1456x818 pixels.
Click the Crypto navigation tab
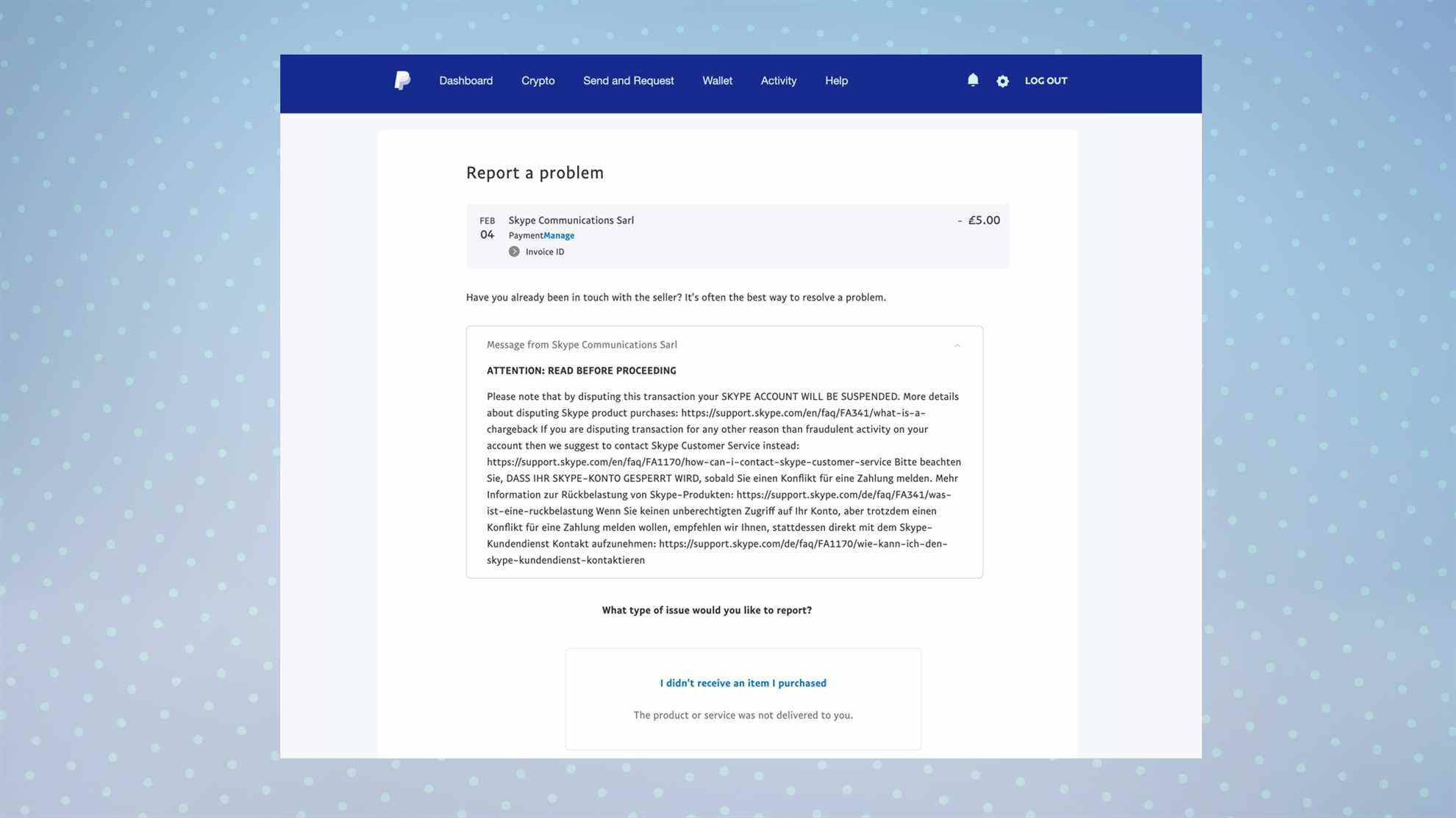pyautogui.click(x=538, y=80)
